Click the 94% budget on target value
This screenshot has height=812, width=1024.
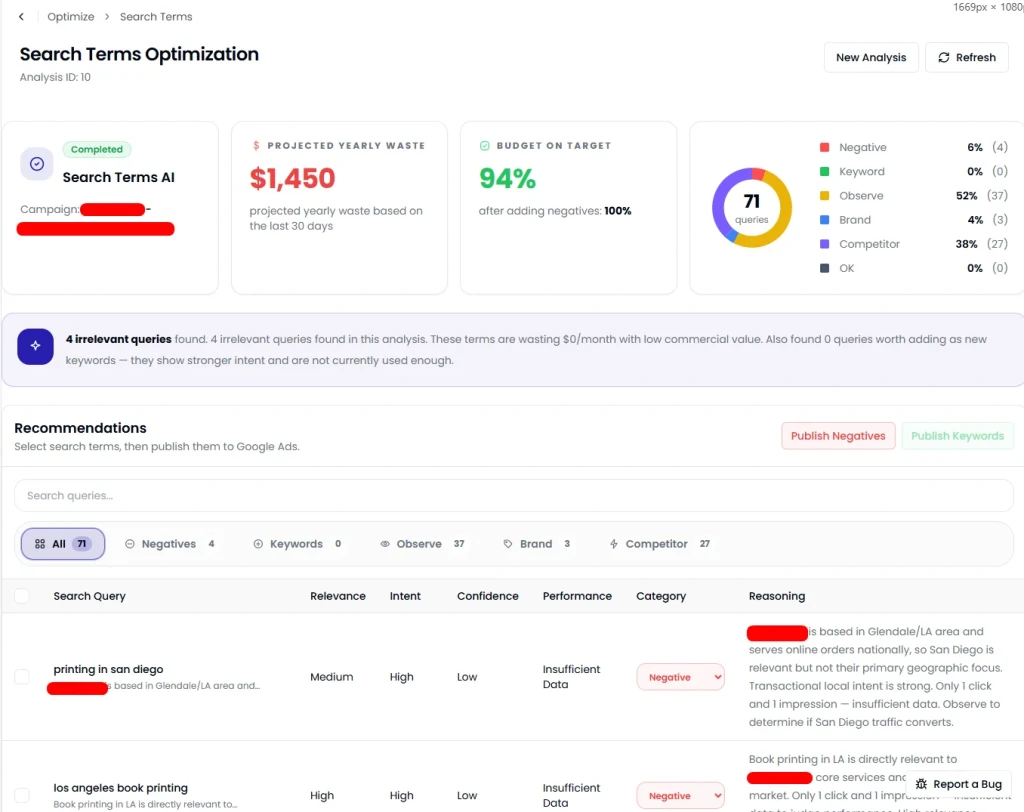[x=507, y=178]
